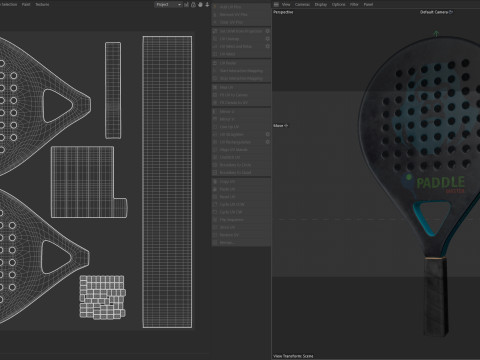
Task: Click first icon right of Project dropdown
Action: click(x=186, y=5)
